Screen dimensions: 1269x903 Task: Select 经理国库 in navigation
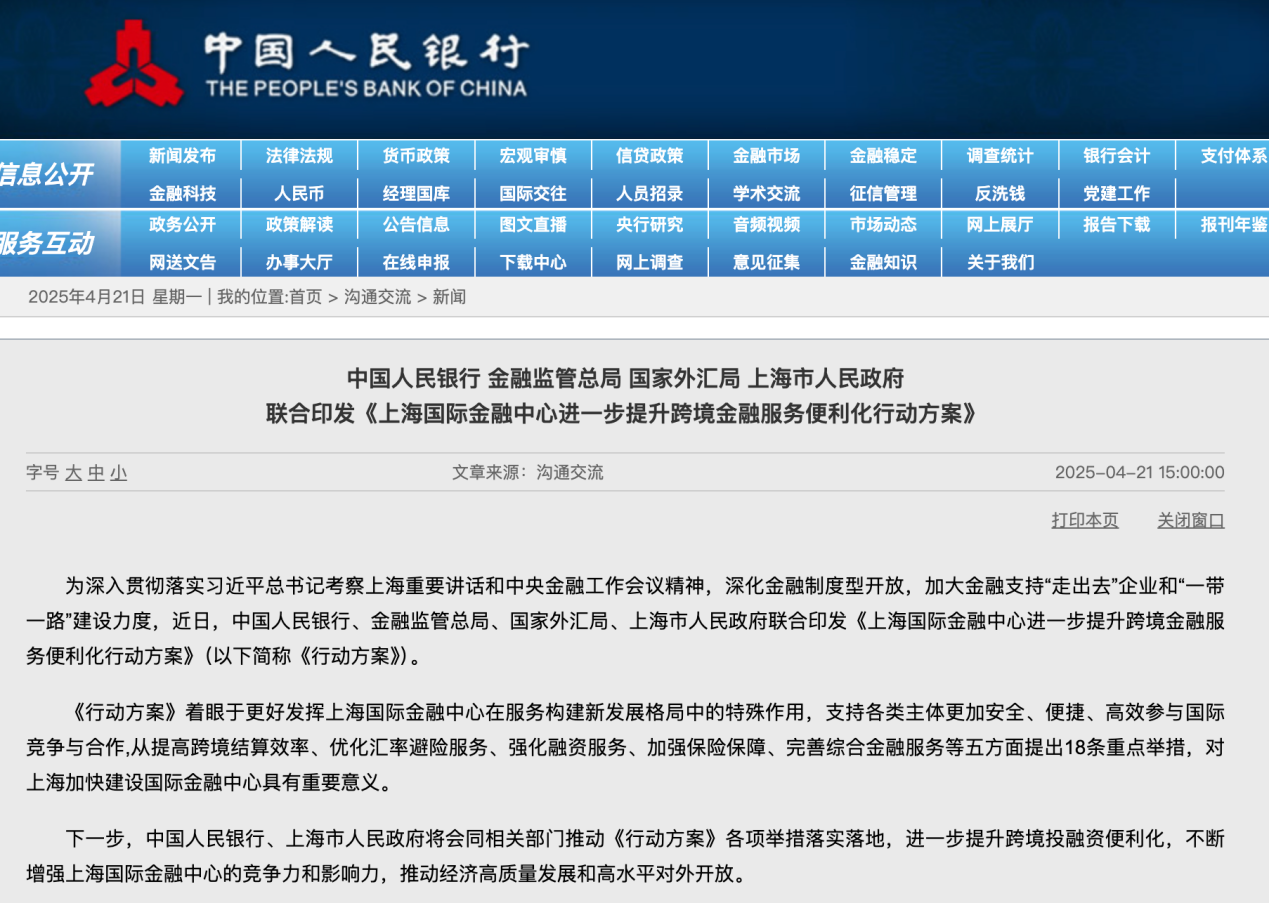(x=416, y=193)
